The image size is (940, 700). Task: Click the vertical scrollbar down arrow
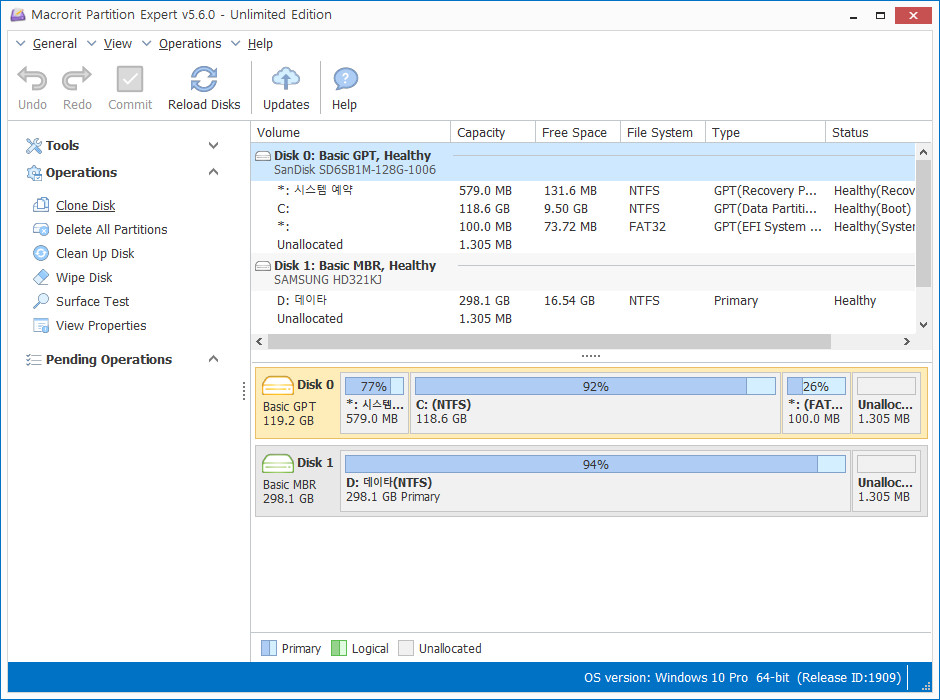point(923,325)
